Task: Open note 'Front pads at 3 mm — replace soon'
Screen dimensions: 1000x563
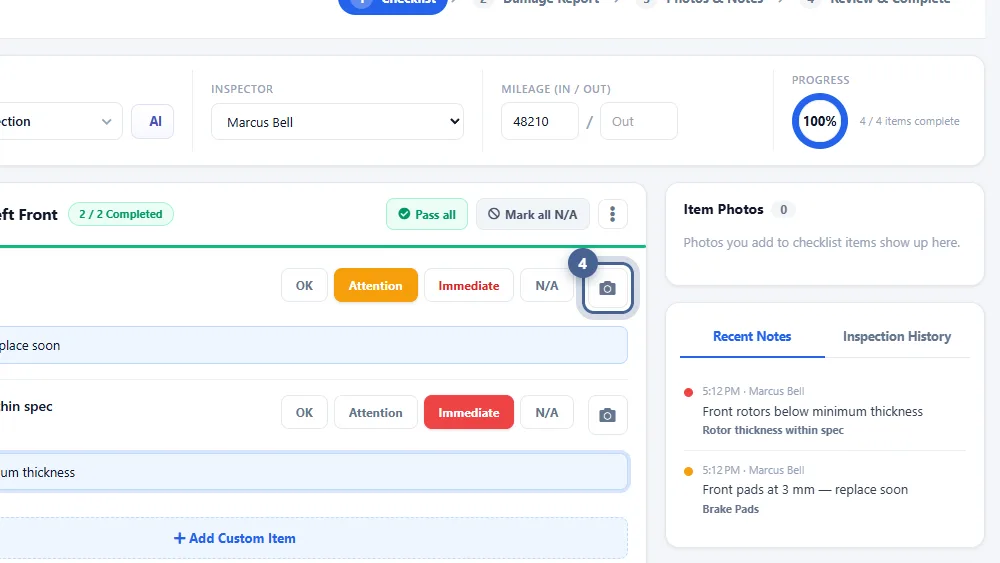Action: point(805,490)
